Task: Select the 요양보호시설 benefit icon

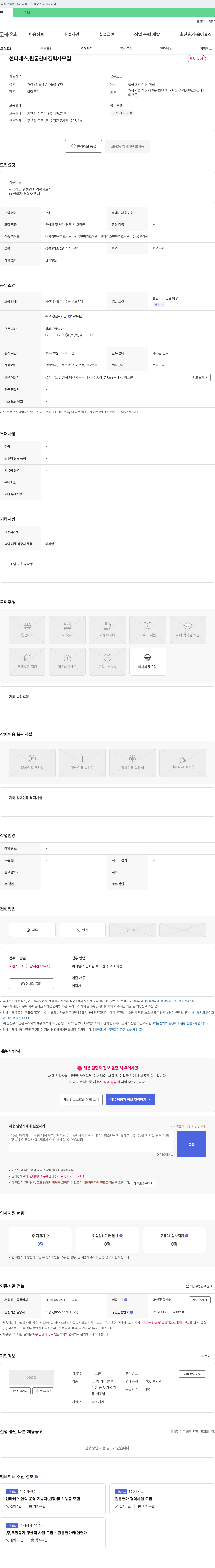Action: pyautogui.click(x=107, y=661)
